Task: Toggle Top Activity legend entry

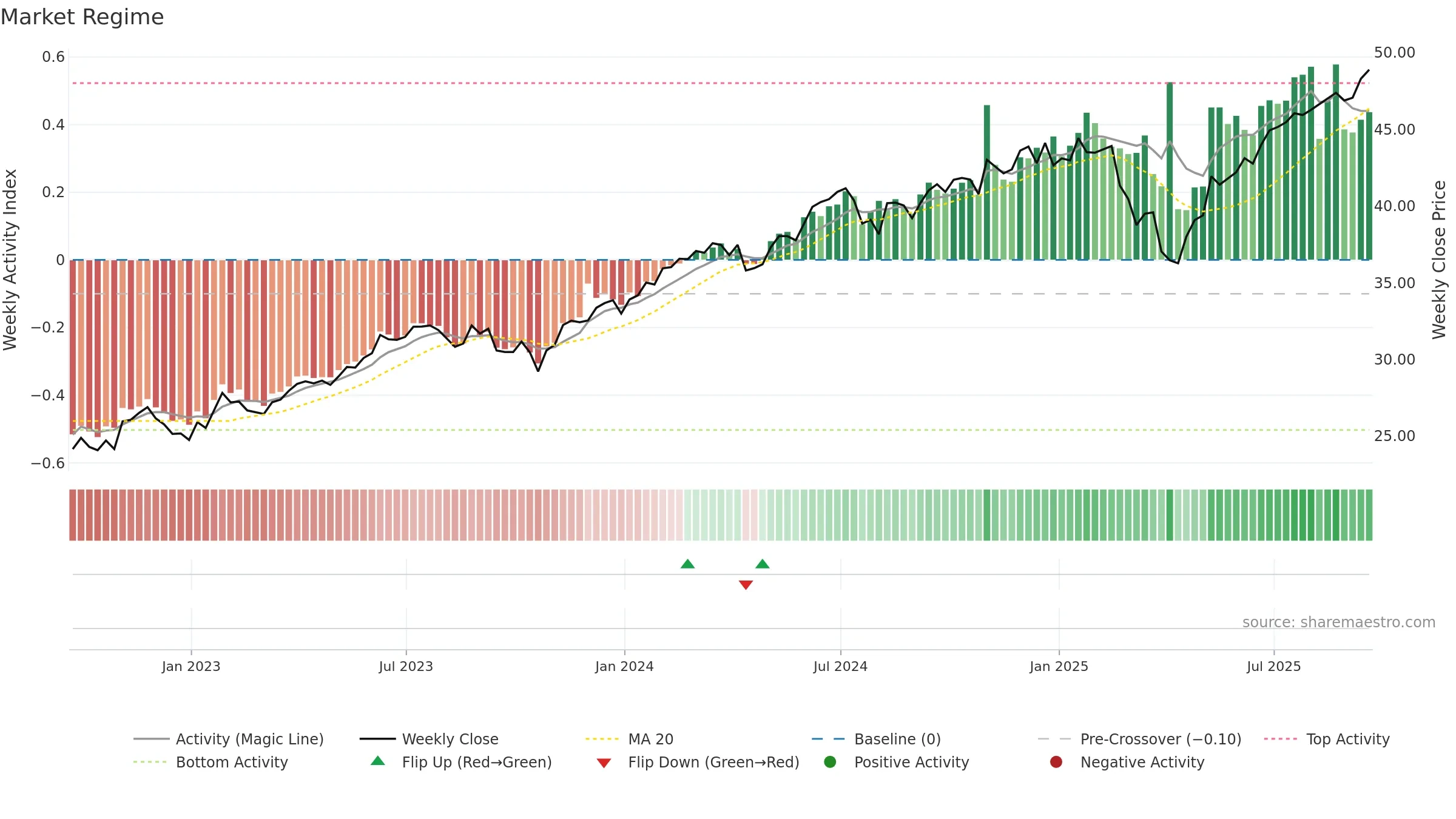Action: coord(1327,739)
